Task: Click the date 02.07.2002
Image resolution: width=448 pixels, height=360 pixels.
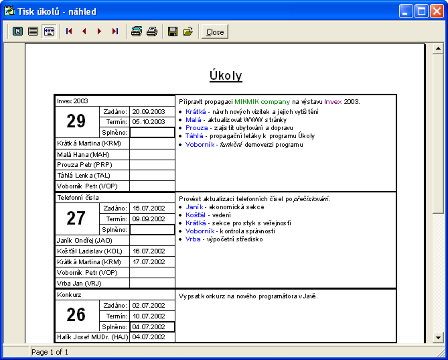Action: (x=149, y=306)
